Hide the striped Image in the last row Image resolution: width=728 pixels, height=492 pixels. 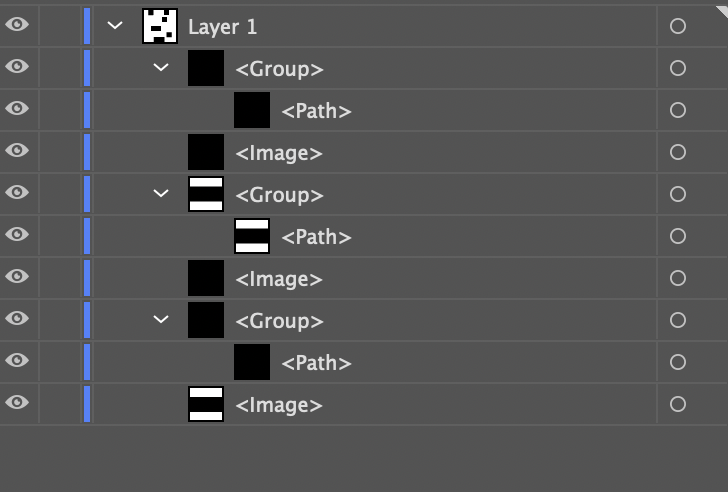(17, 404)
